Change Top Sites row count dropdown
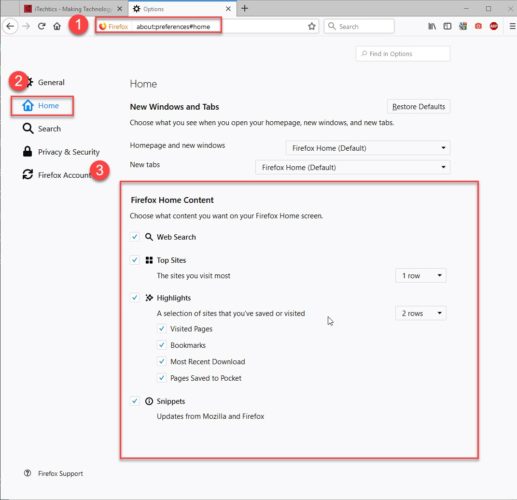 coord(421,276)
